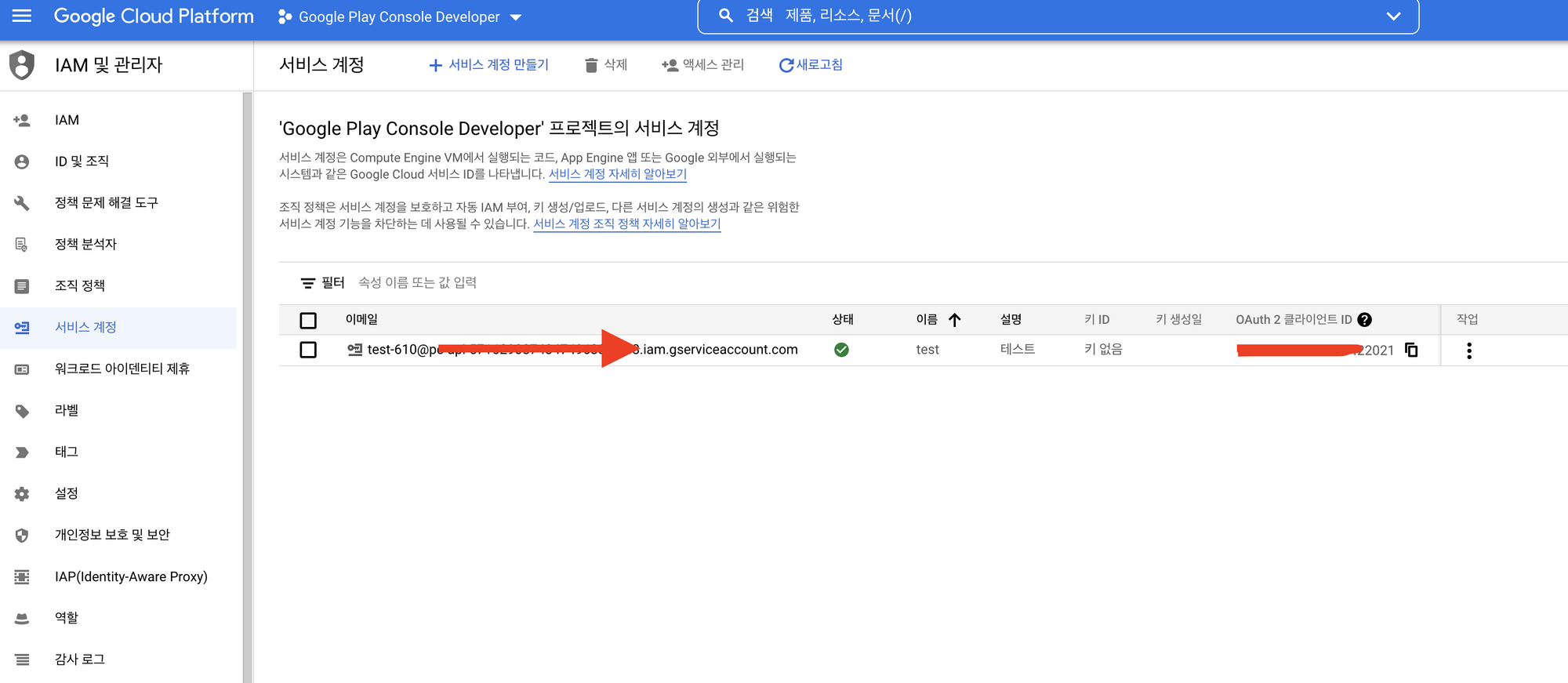Click the sidebar vertical scrollbar
Screen dimensions: 1568x683
pyautogui.click(x=248, y=387)
